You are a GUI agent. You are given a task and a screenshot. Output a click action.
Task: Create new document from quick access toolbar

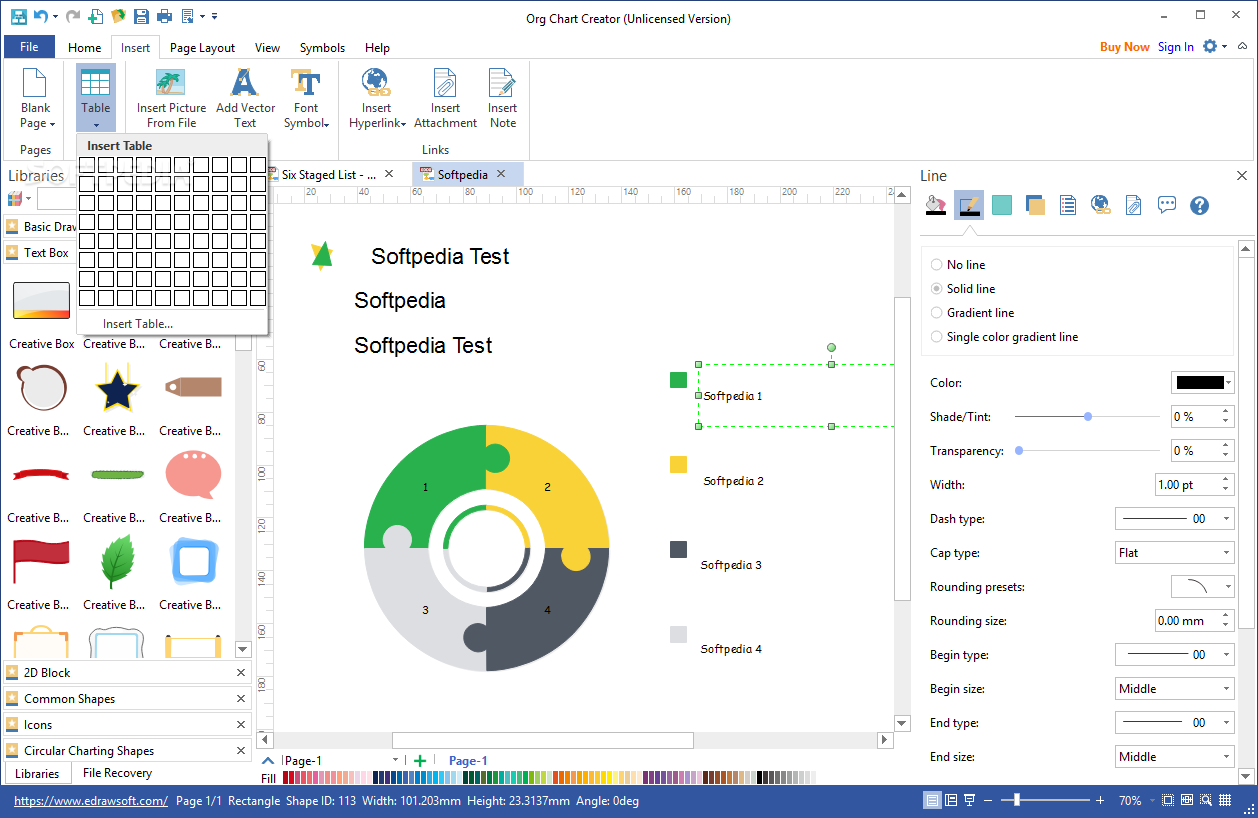[95, 16]
